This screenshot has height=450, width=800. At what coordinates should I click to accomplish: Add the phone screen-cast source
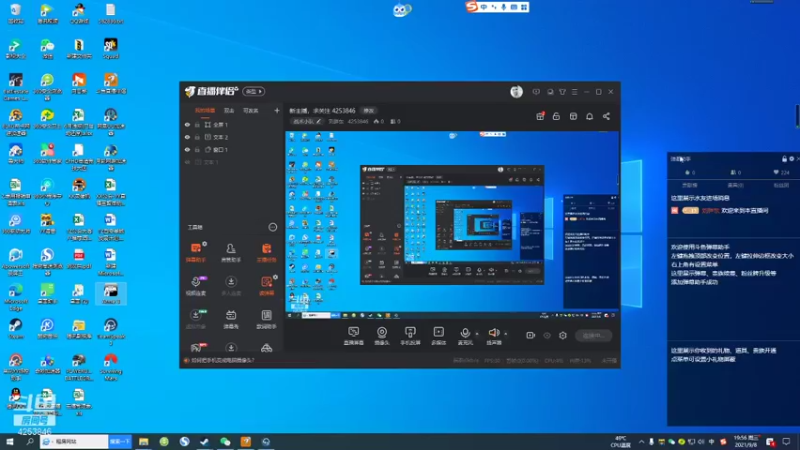410,336
